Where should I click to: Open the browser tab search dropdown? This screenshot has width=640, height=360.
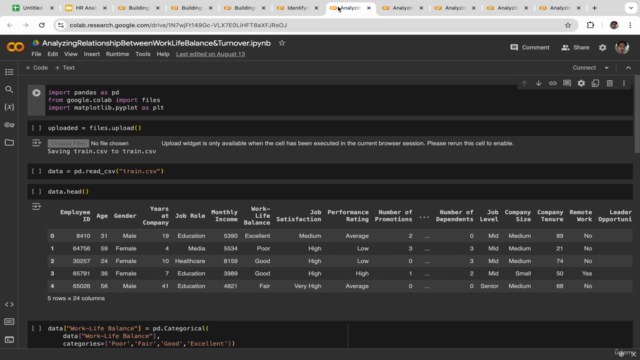click(631, 8)
